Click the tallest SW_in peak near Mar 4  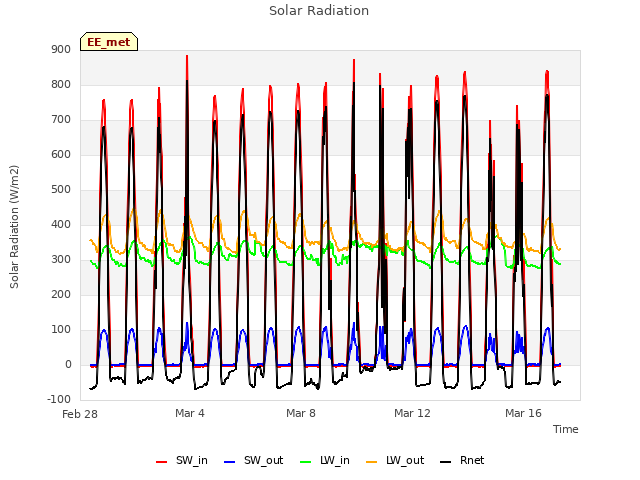(x=187, y=56)
